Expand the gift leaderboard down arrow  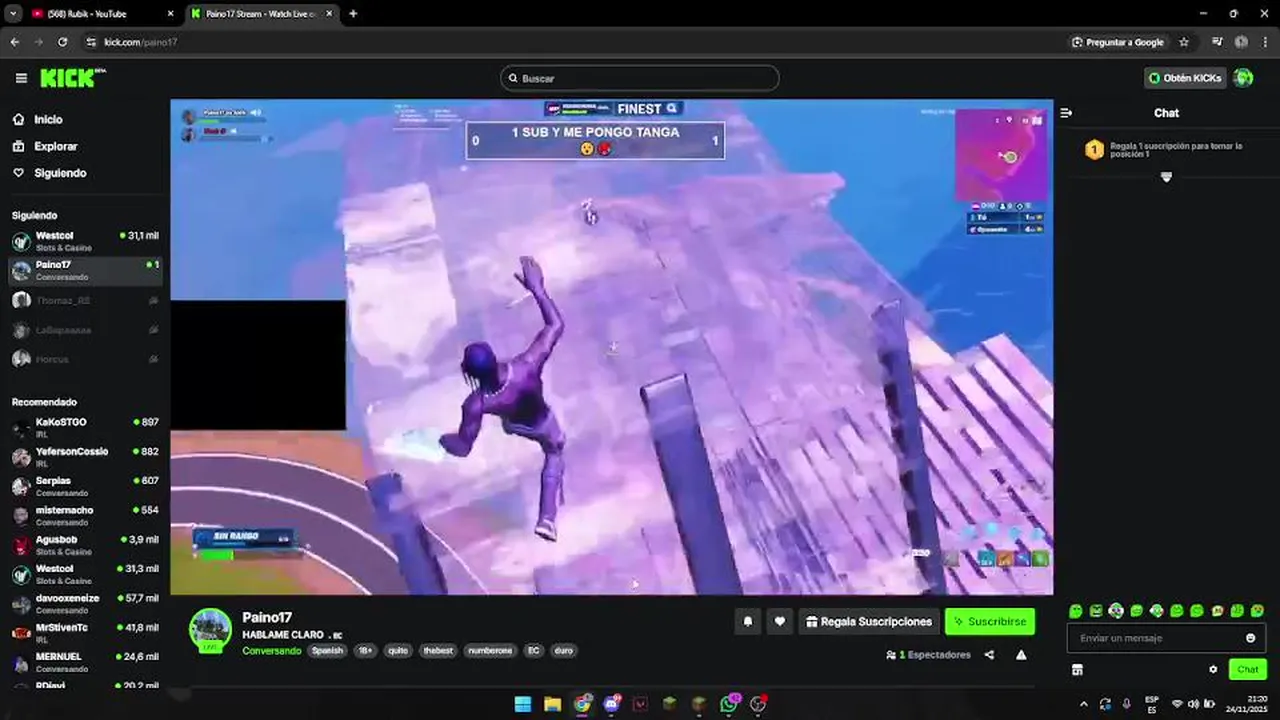[1166, 177]
